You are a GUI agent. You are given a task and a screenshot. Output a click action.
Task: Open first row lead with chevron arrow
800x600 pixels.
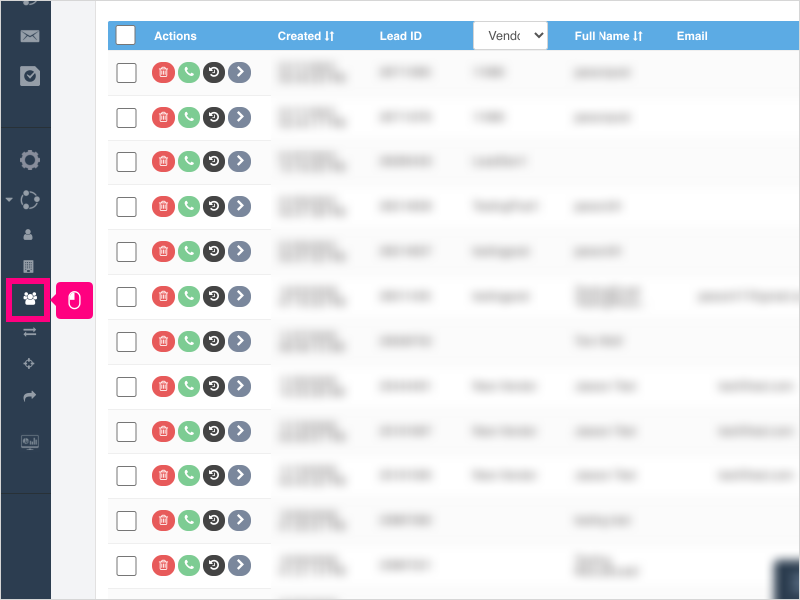(239, 72)
